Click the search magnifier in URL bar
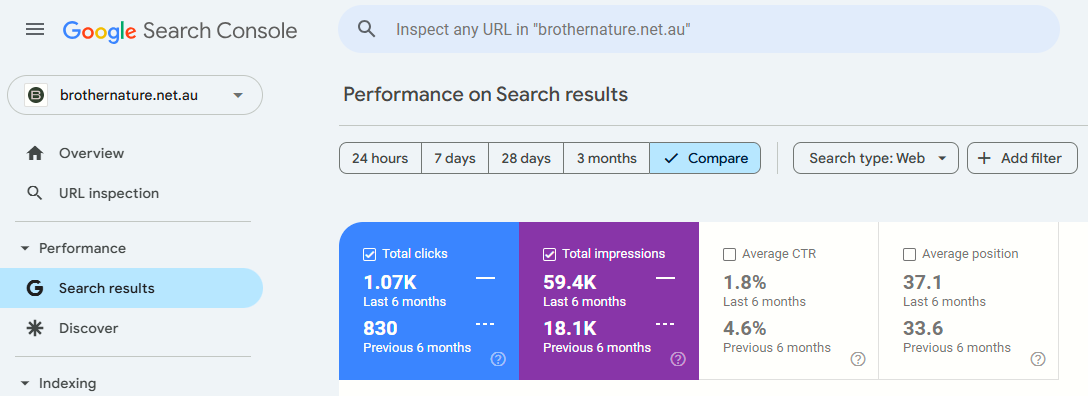 pyautogui.click(x=366, y=29)
